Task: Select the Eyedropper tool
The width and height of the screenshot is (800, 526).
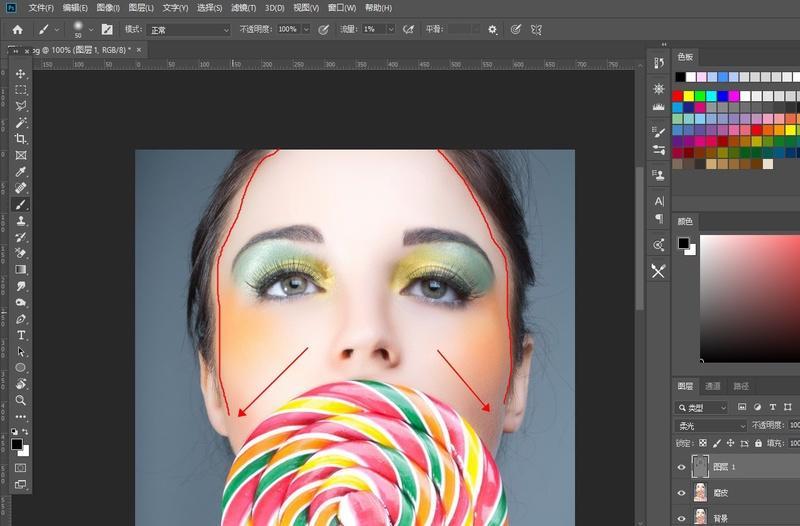Action: coord(20,171)
